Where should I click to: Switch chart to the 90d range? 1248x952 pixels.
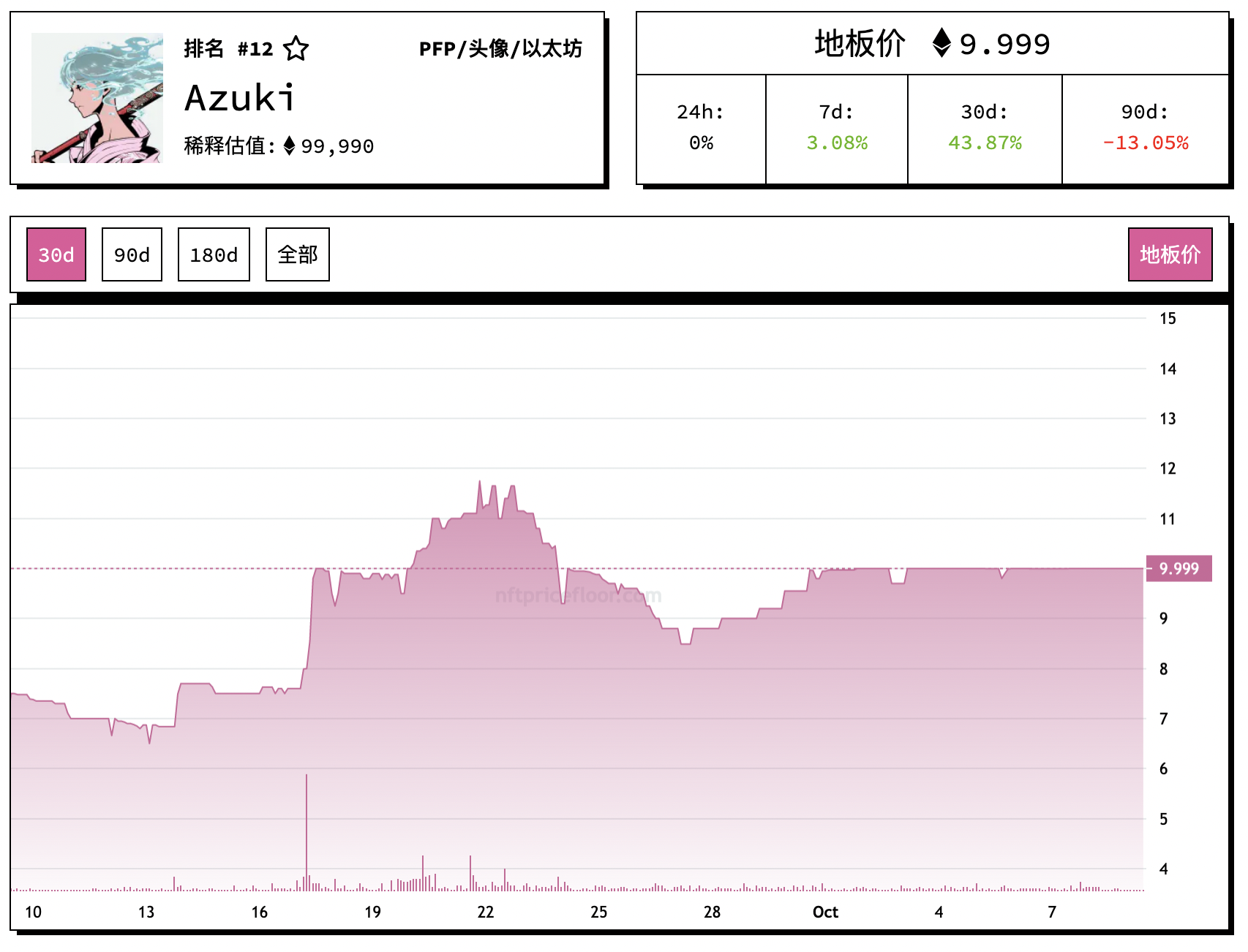pyautogui.click(x=132, y=254)
